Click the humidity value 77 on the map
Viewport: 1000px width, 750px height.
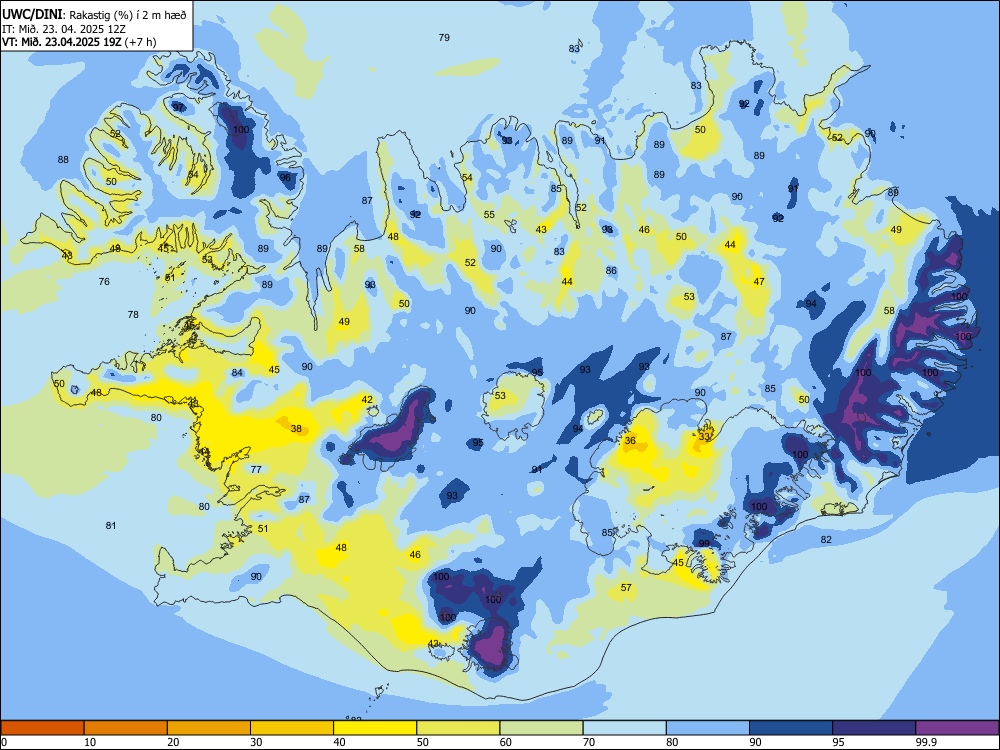(256, 469)
